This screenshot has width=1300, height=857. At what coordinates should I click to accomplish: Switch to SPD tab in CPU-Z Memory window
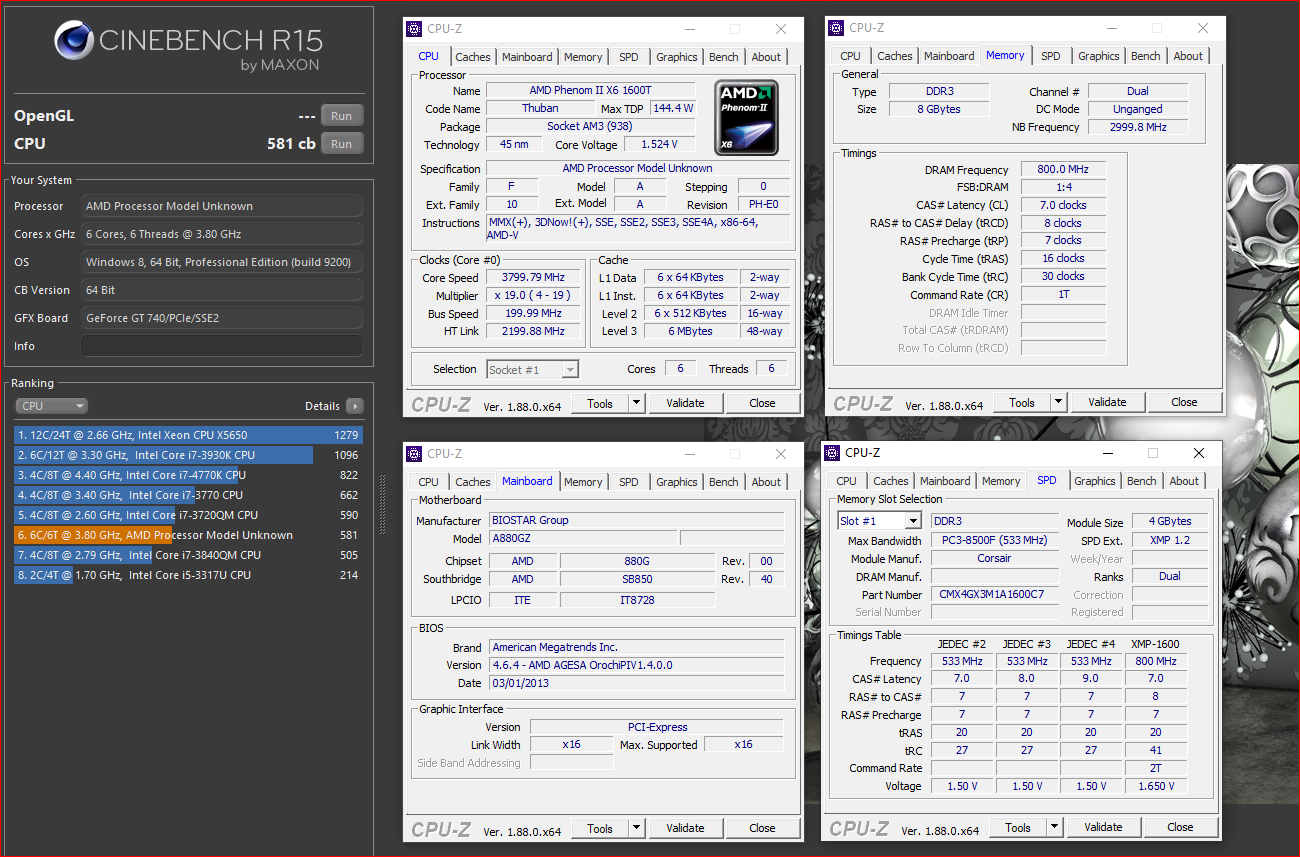tap(1050, 56)
